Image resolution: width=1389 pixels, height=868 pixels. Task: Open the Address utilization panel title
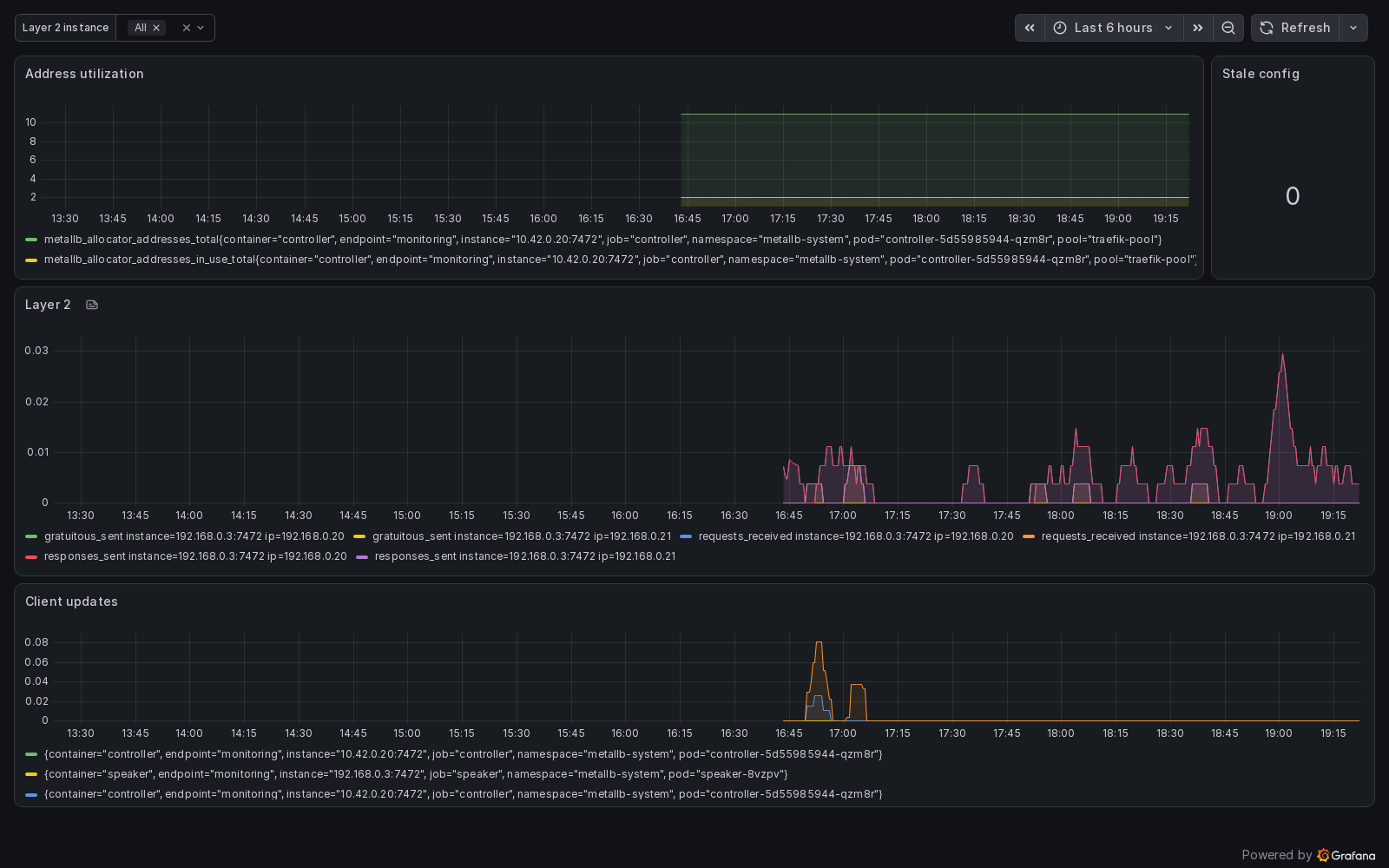[x=84, y=74]
